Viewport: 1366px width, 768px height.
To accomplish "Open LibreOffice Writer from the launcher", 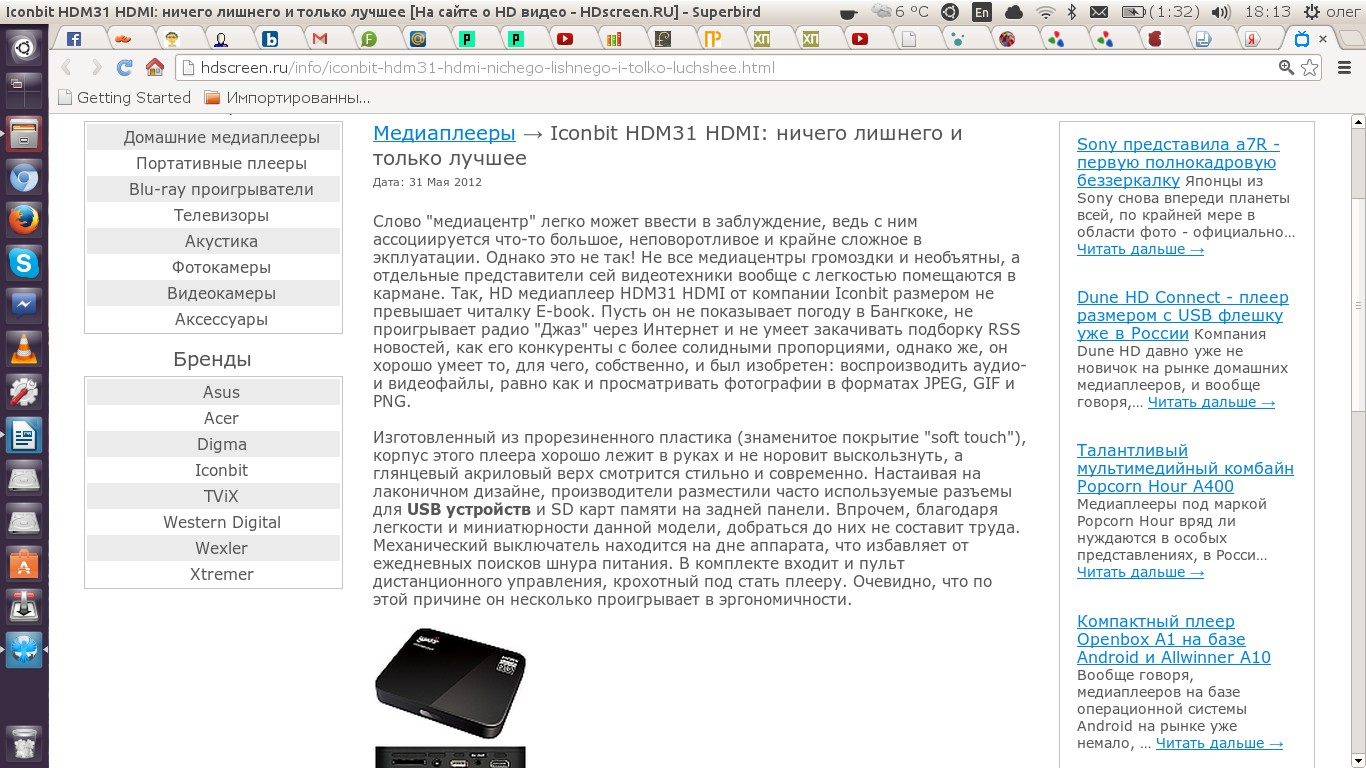I will [24, 435].
